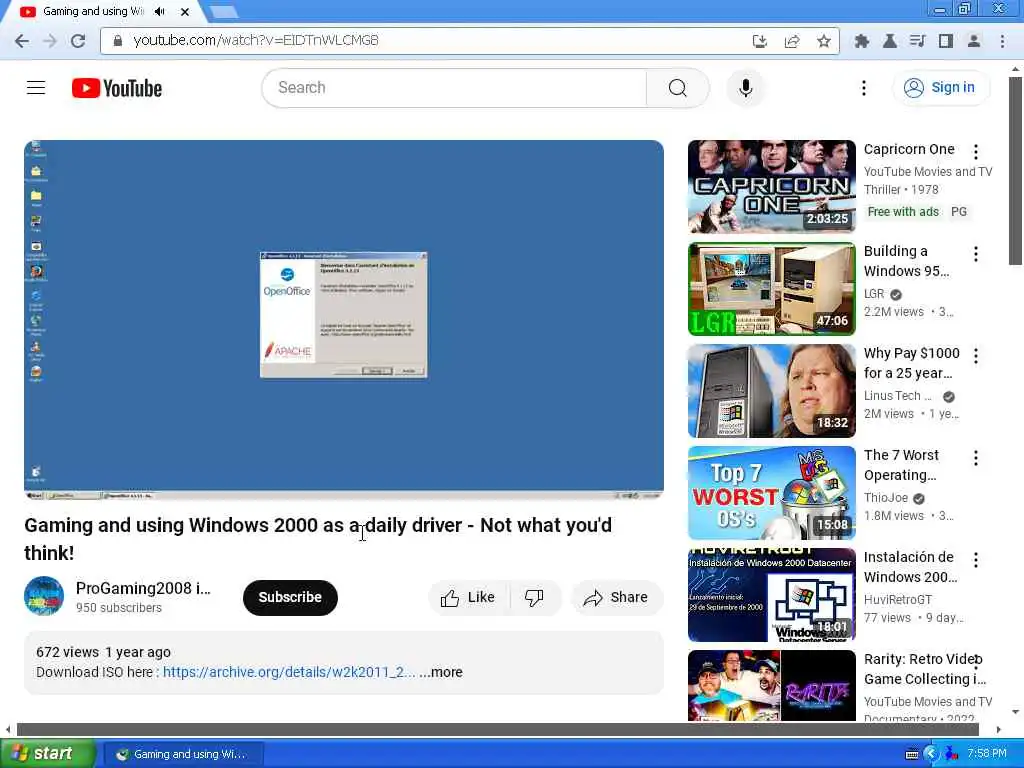Click the Sign in button
This screenshot has height=768, width=1024.
click(941, 88)
